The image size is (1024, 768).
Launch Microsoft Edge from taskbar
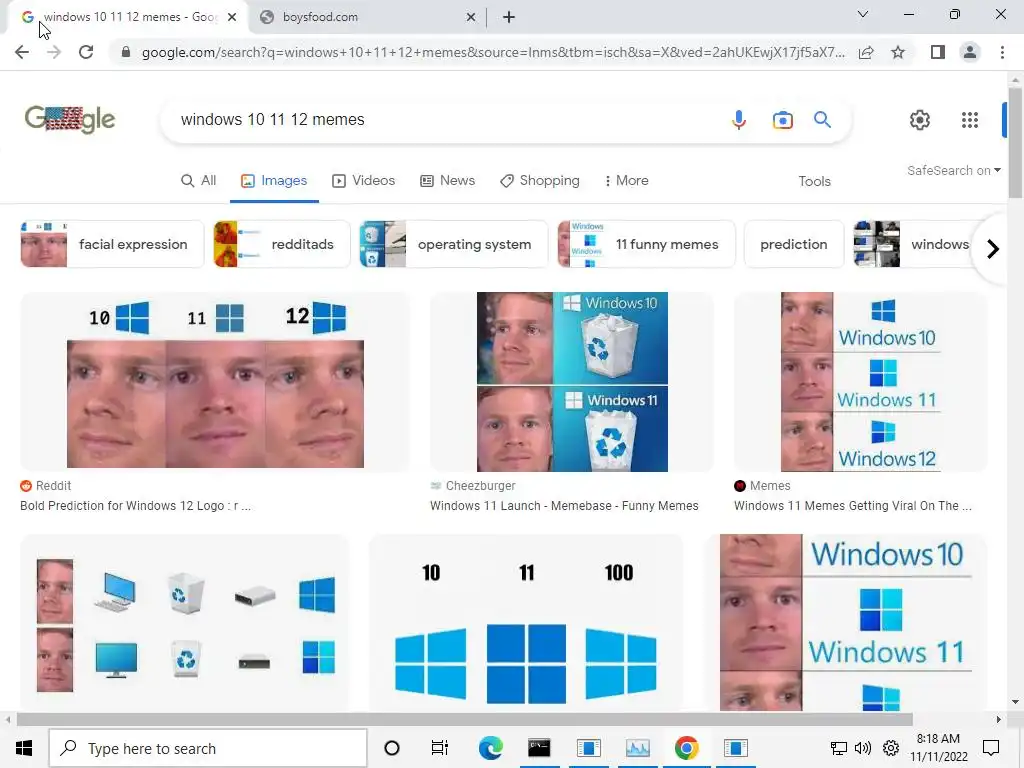point(490,748)
